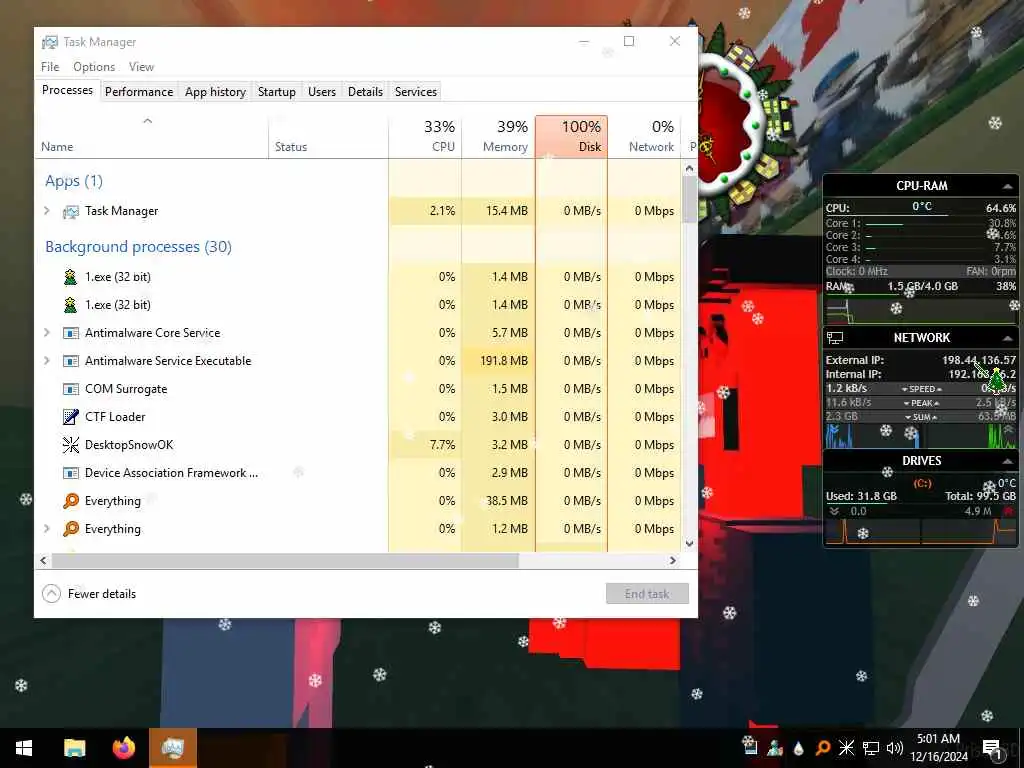Click the first Everything magnifier icon in list
This screenshot has height=768, width=1024.
pyautogui.click(x=71, y=501)
